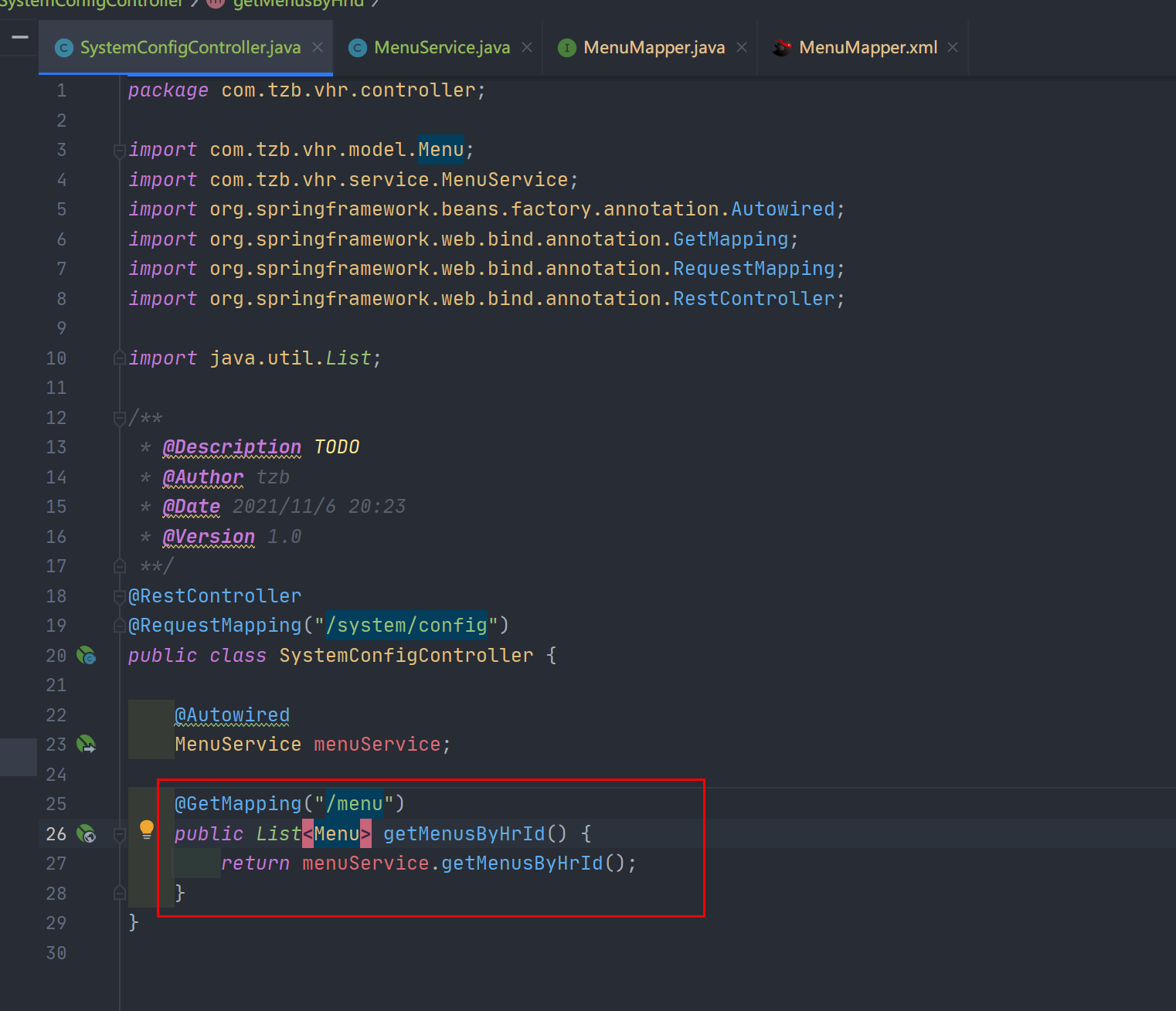Collapse the import block fold on line 3
This screenshot has width=1176, height=1011.
(x=120, y=151)
